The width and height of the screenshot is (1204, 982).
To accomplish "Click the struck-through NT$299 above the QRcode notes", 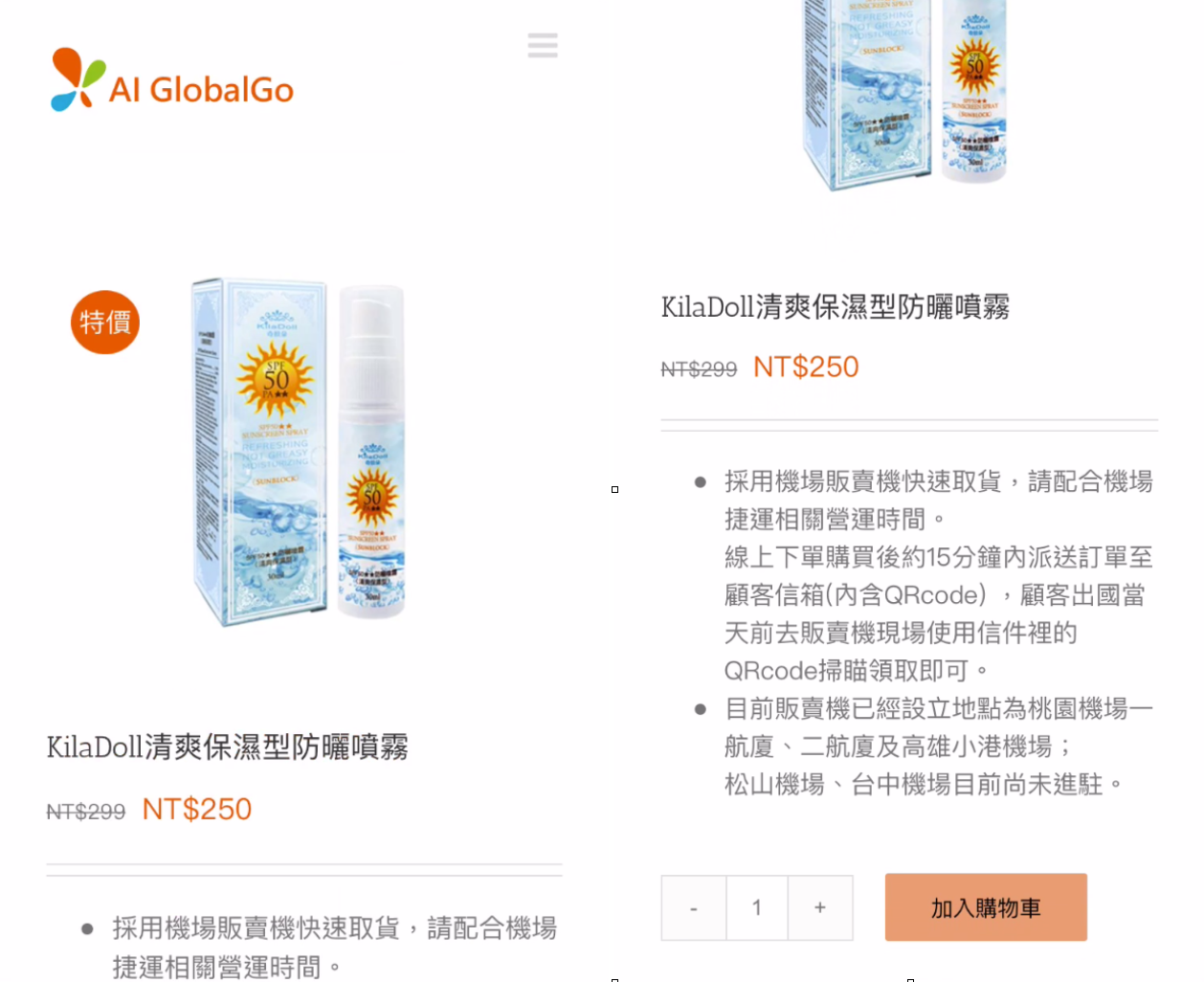I will (x=700, y=369).
